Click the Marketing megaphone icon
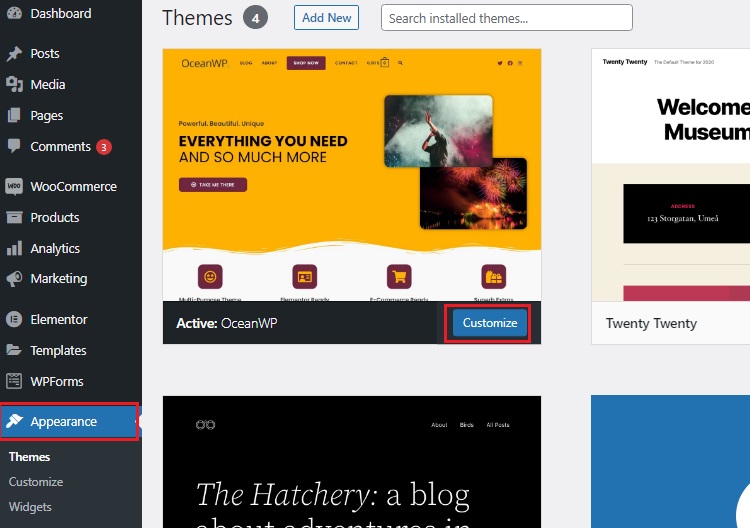750x528 pixels. point(14,279)
